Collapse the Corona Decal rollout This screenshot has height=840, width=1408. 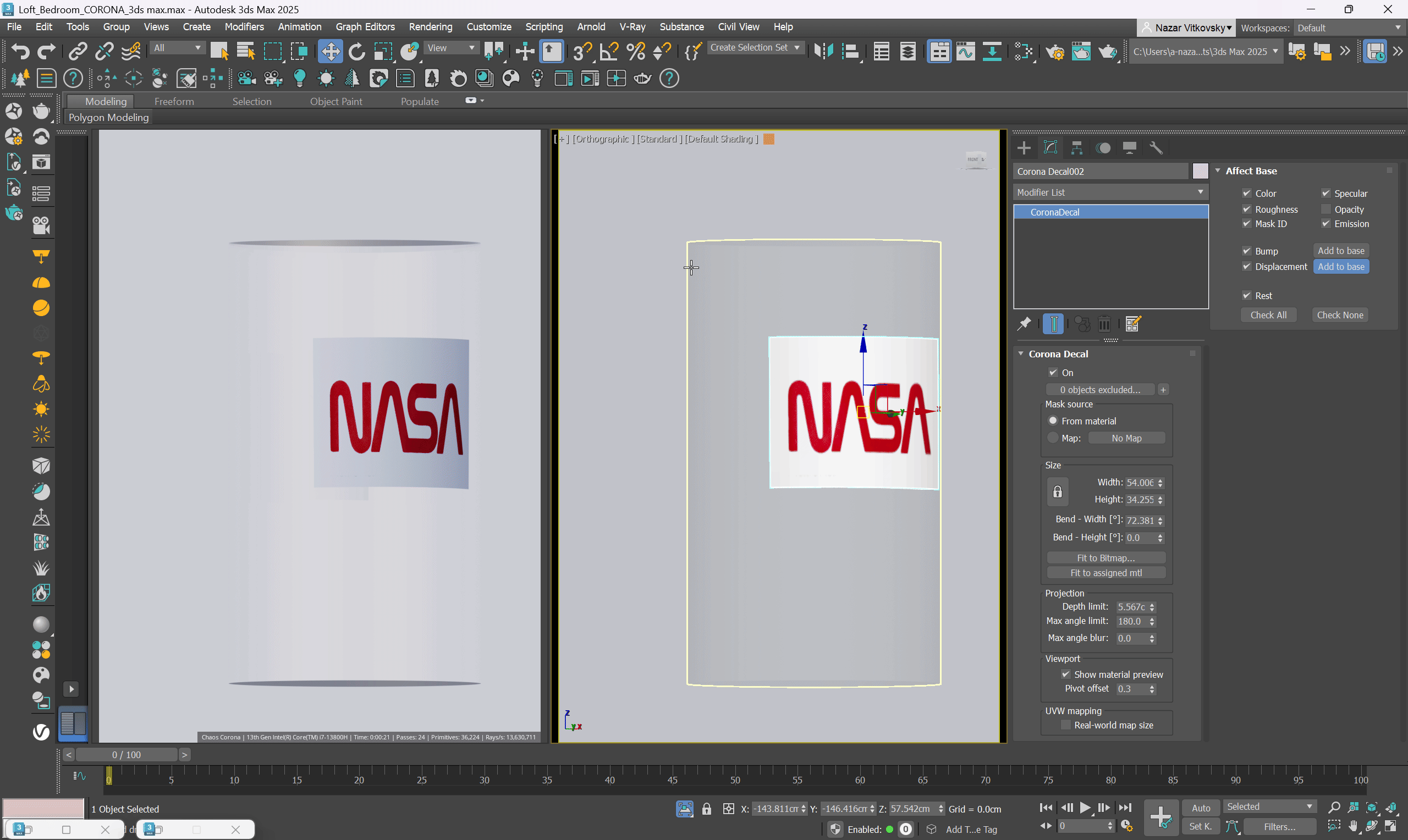point(1021,354)
